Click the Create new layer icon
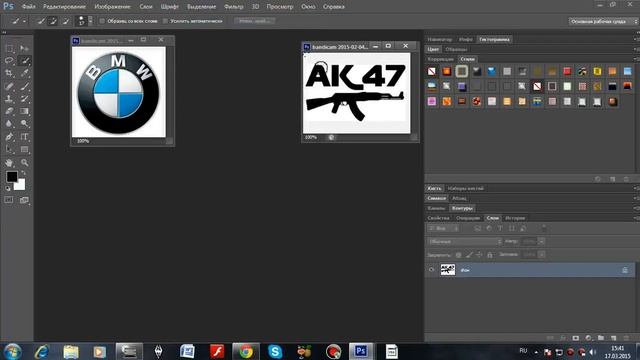Screen dimensions: 640x360 613,338
